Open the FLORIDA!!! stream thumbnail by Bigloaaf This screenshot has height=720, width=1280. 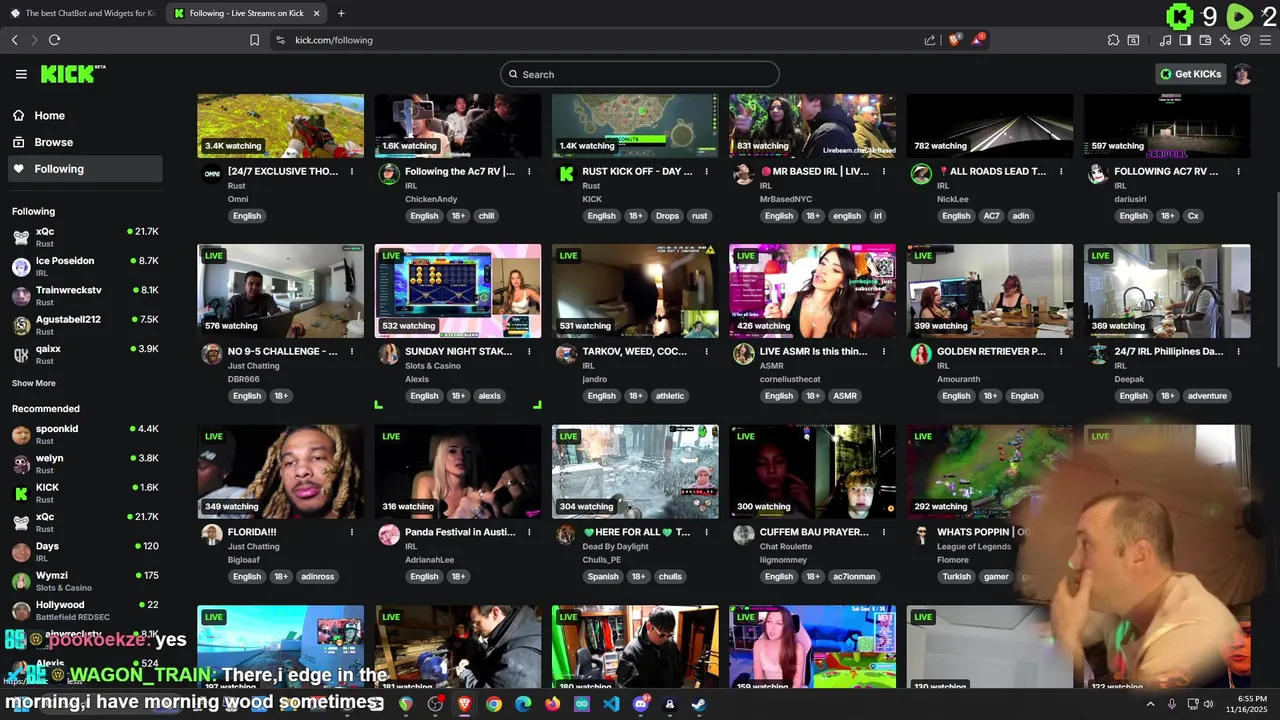[x=281, y=472]
